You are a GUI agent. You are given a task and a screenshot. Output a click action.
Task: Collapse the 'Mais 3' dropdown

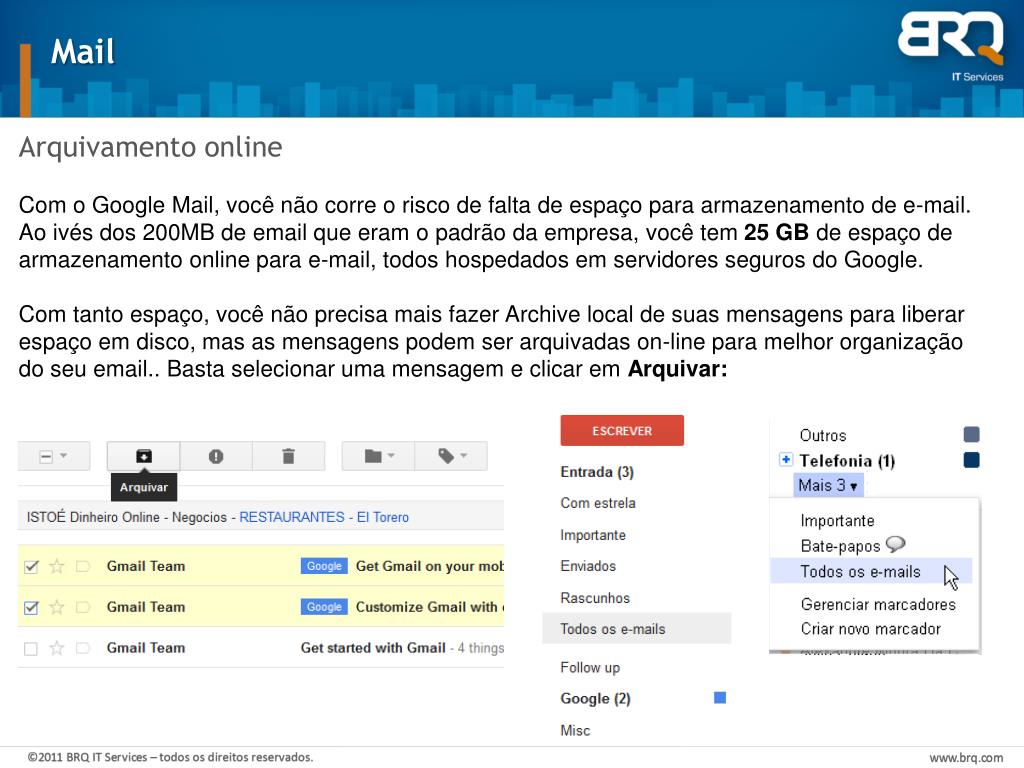click(x=828, y=485)
